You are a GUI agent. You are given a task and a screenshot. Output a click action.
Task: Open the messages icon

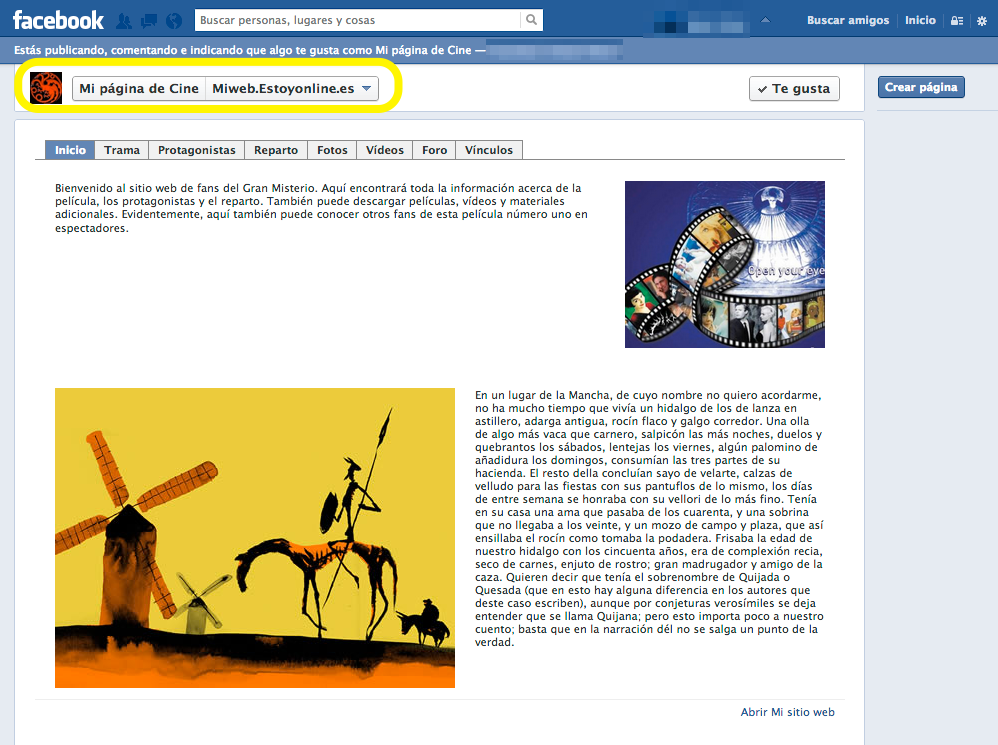tap(149, 20)
